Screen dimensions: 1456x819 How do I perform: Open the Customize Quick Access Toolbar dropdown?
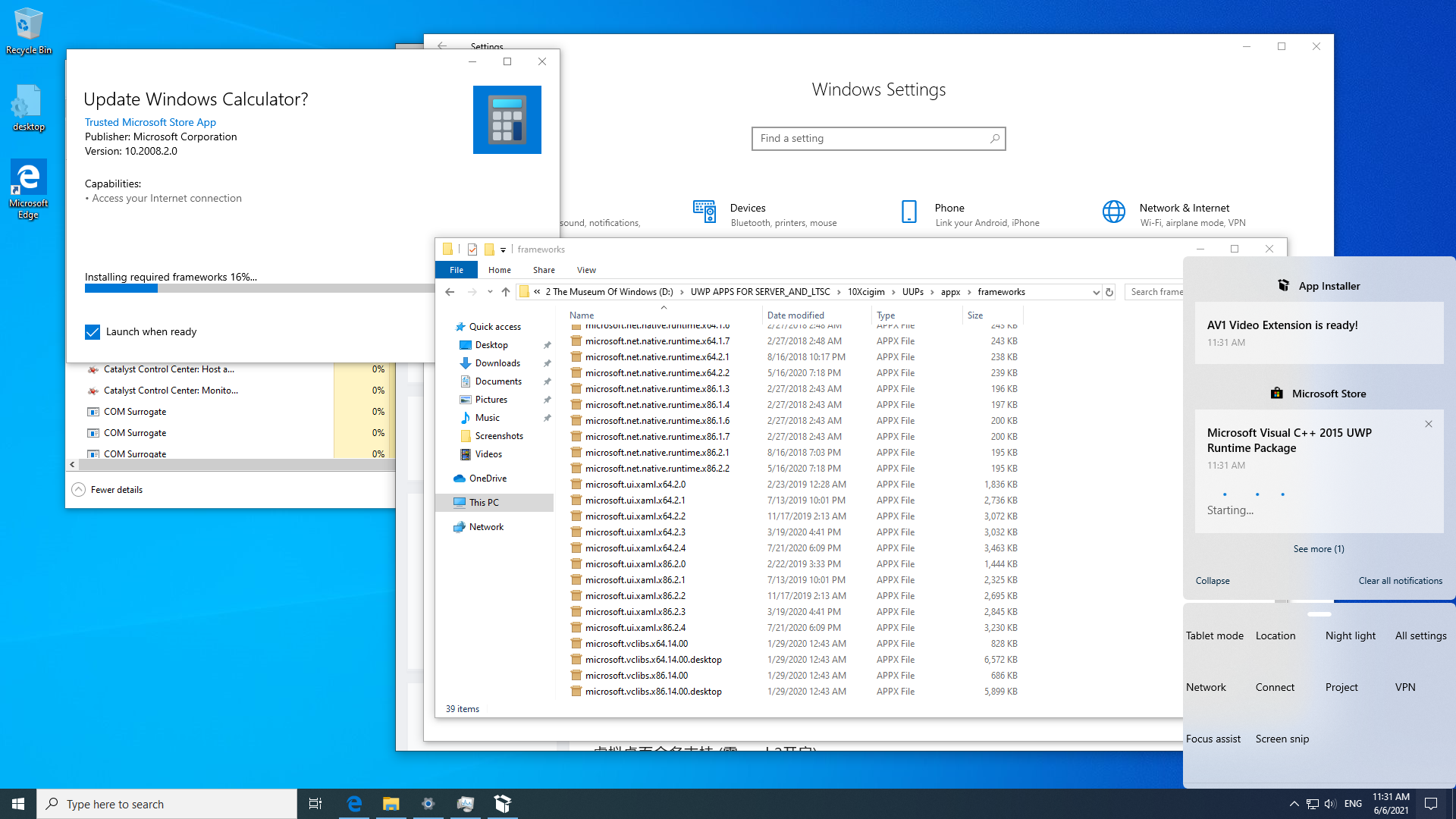(503, 249)
